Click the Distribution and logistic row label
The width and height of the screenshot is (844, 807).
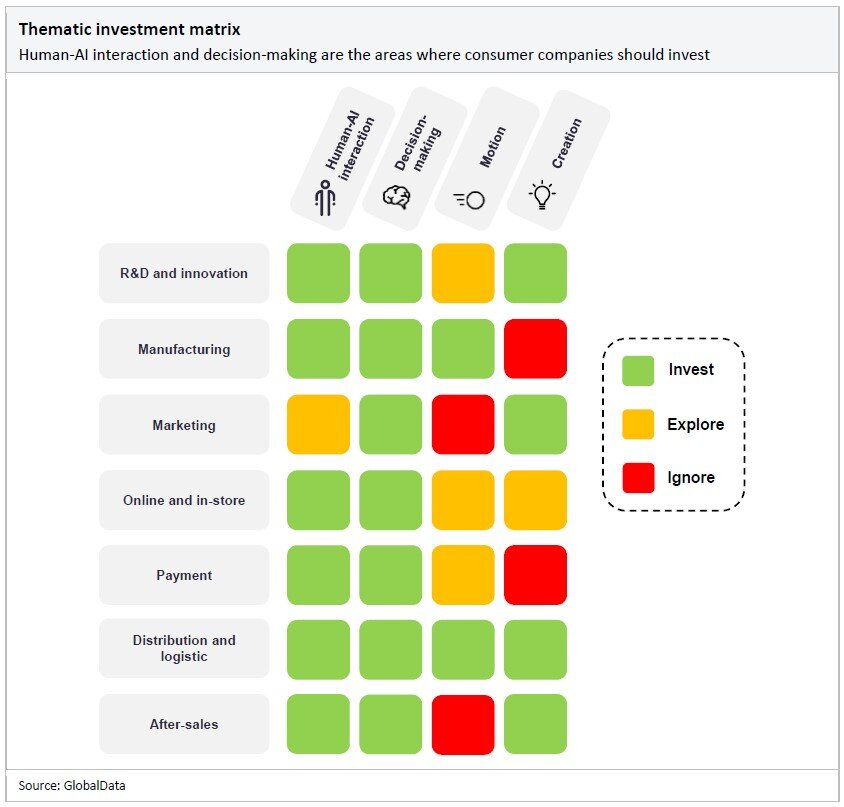coord(184,648)
